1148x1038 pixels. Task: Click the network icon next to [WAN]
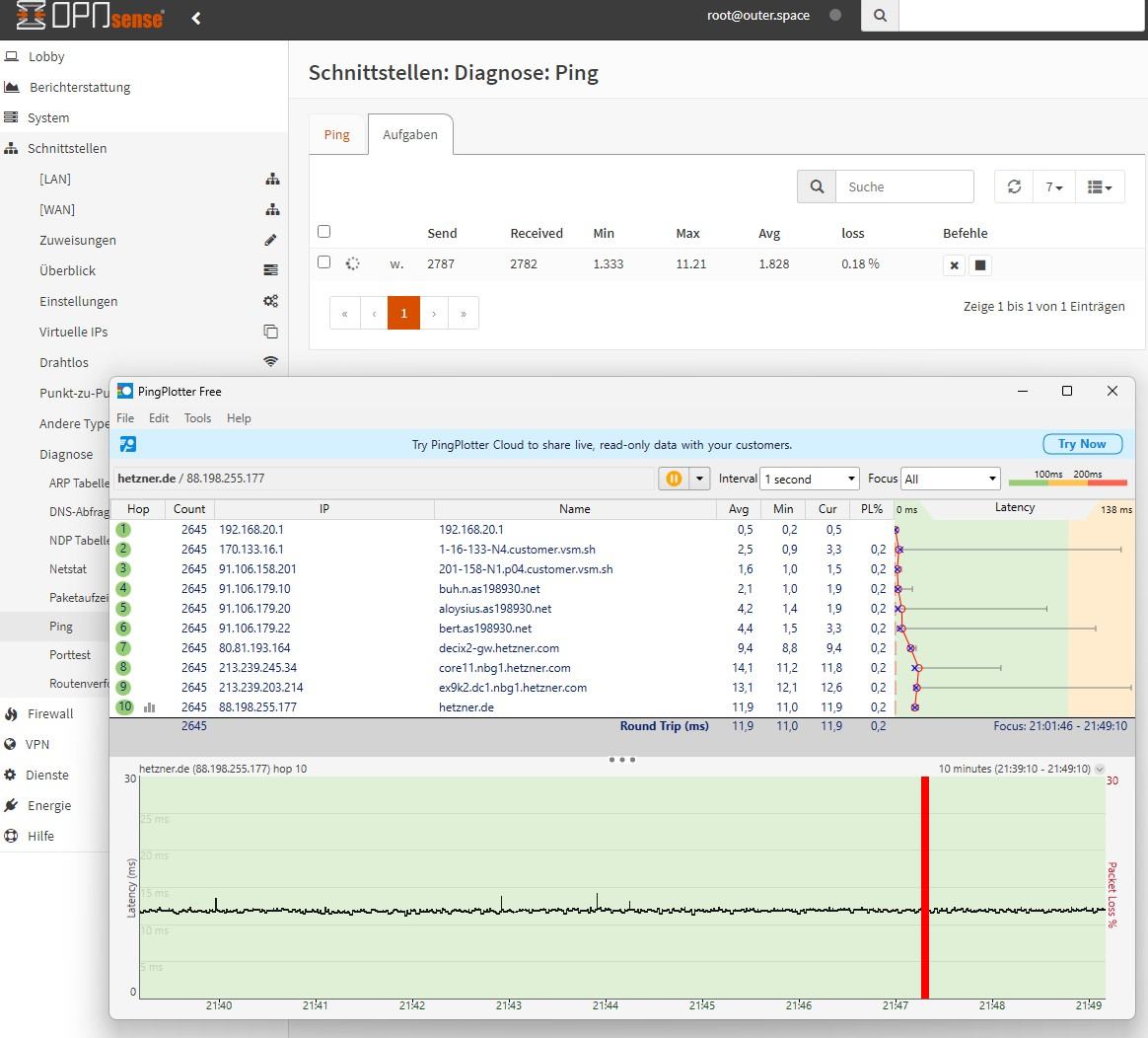coord(272,209)
